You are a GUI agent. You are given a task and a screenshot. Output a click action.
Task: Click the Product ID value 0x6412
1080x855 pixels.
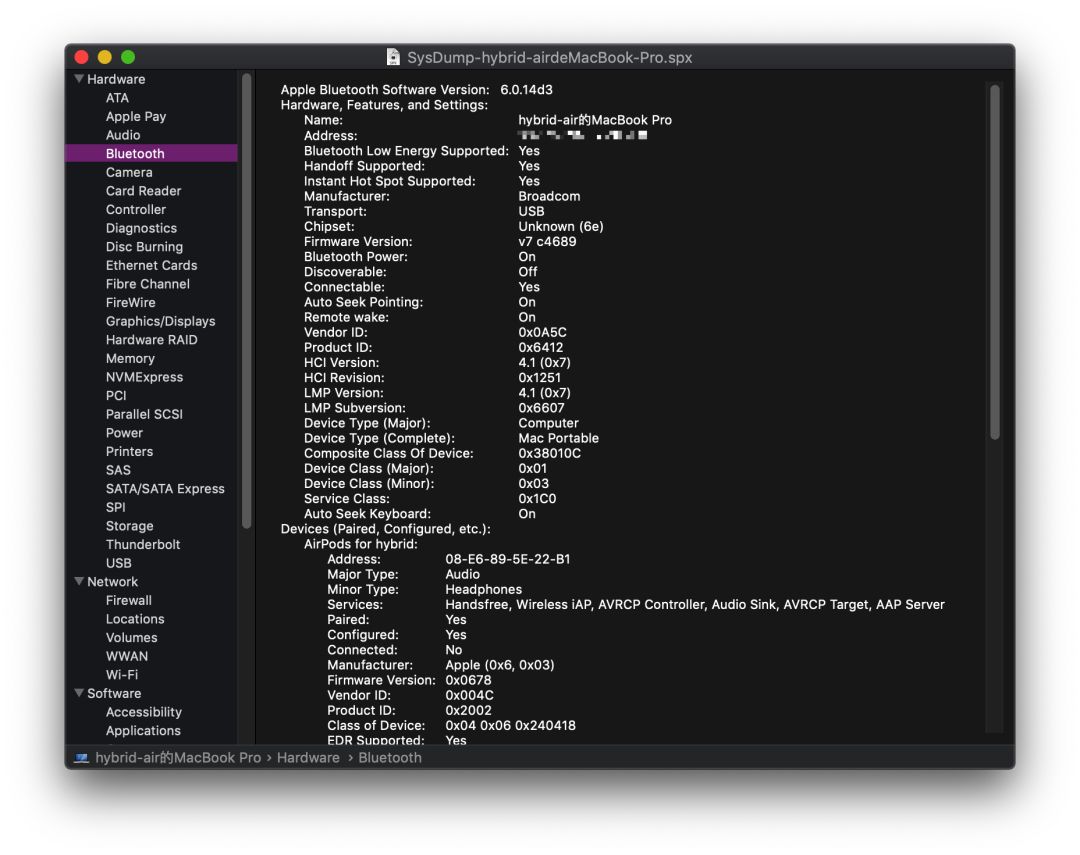coord(541,347)
